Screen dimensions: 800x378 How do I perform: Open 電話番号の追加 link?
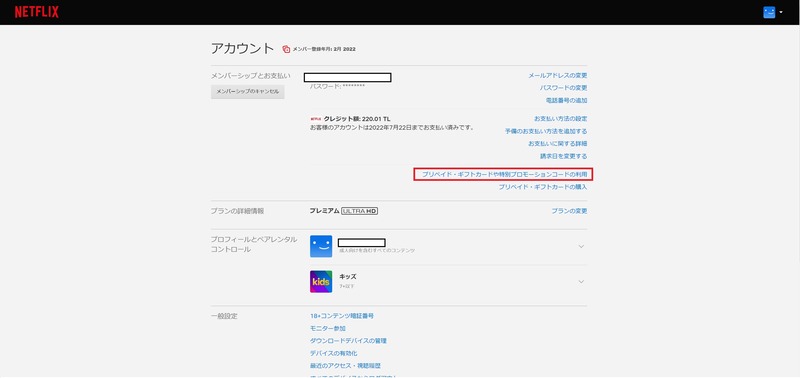tap(566, 100)
